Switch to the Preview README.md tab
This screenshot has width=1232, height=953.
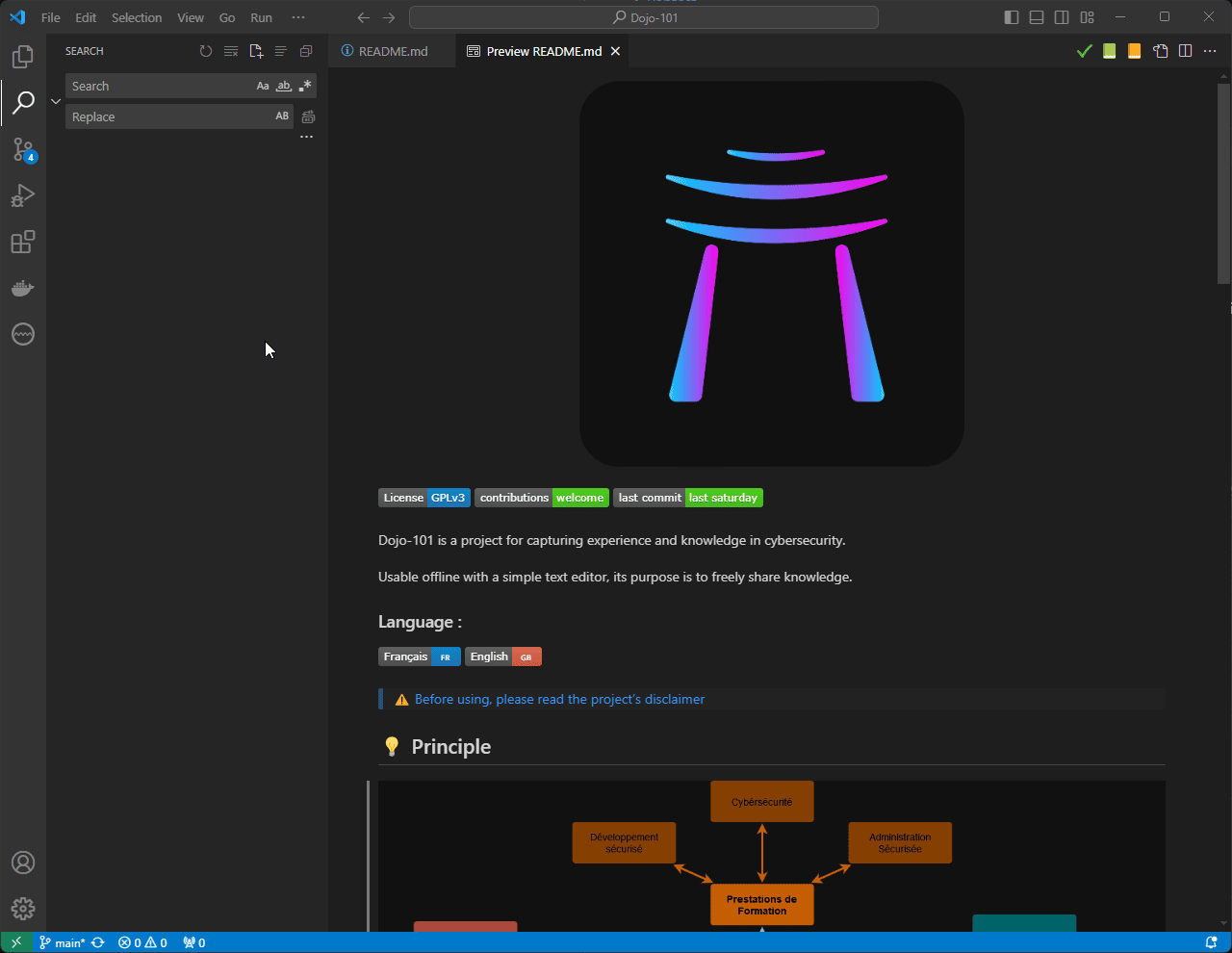coord(544,51)
